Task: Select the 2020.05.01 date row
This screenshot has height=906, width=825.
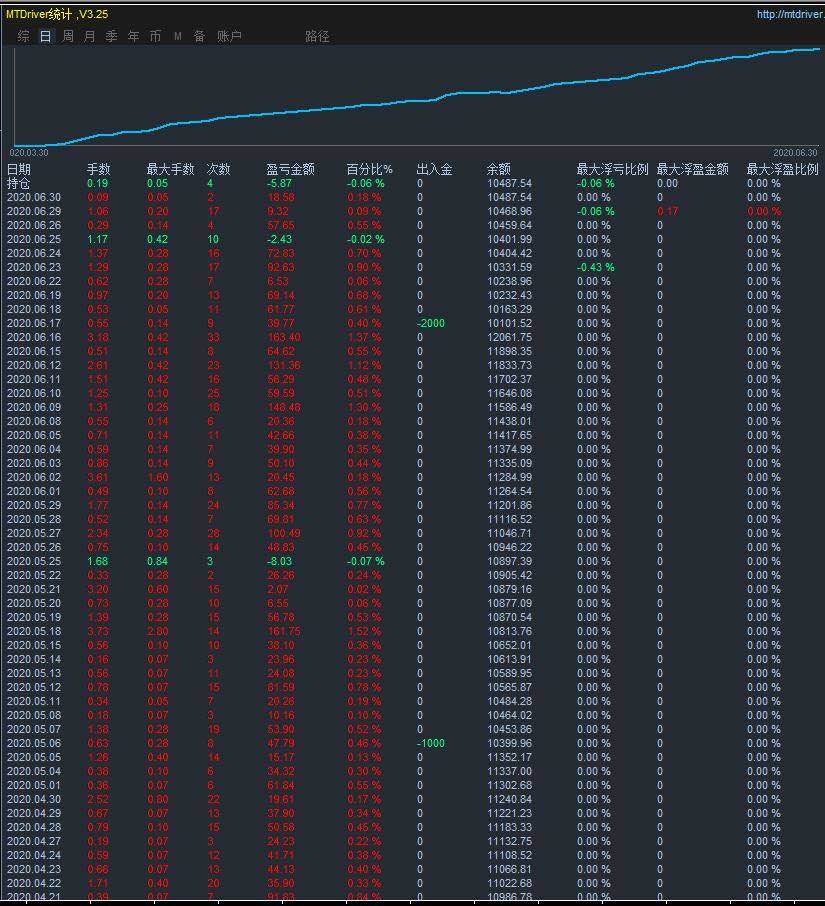Action: tap(34, 785)
